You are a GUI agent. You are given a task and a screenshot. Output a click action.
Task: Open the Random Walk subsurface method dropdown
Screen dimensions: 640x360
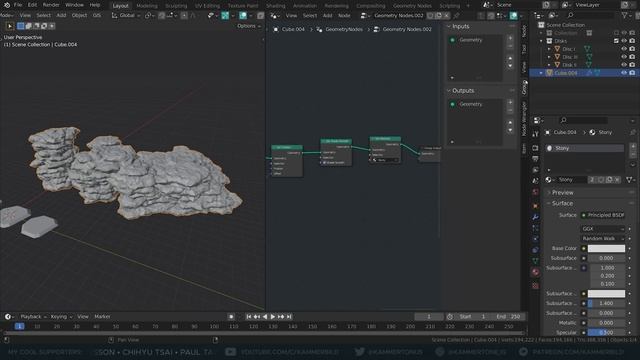click(602, 238)
